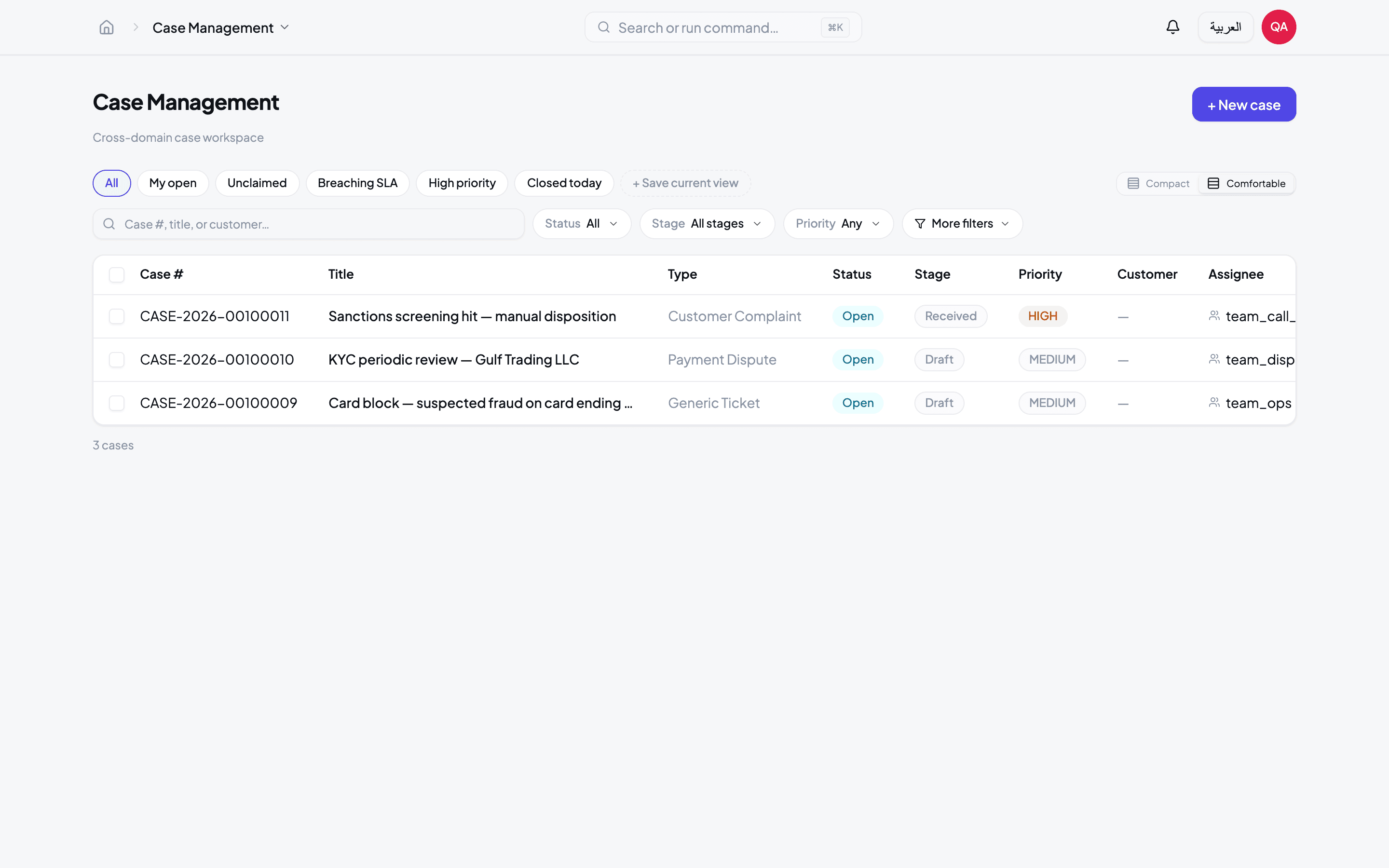Screen dimensions: 1389x868
Task: Select the Unclaimed view
Action: (x=257, y=183)
